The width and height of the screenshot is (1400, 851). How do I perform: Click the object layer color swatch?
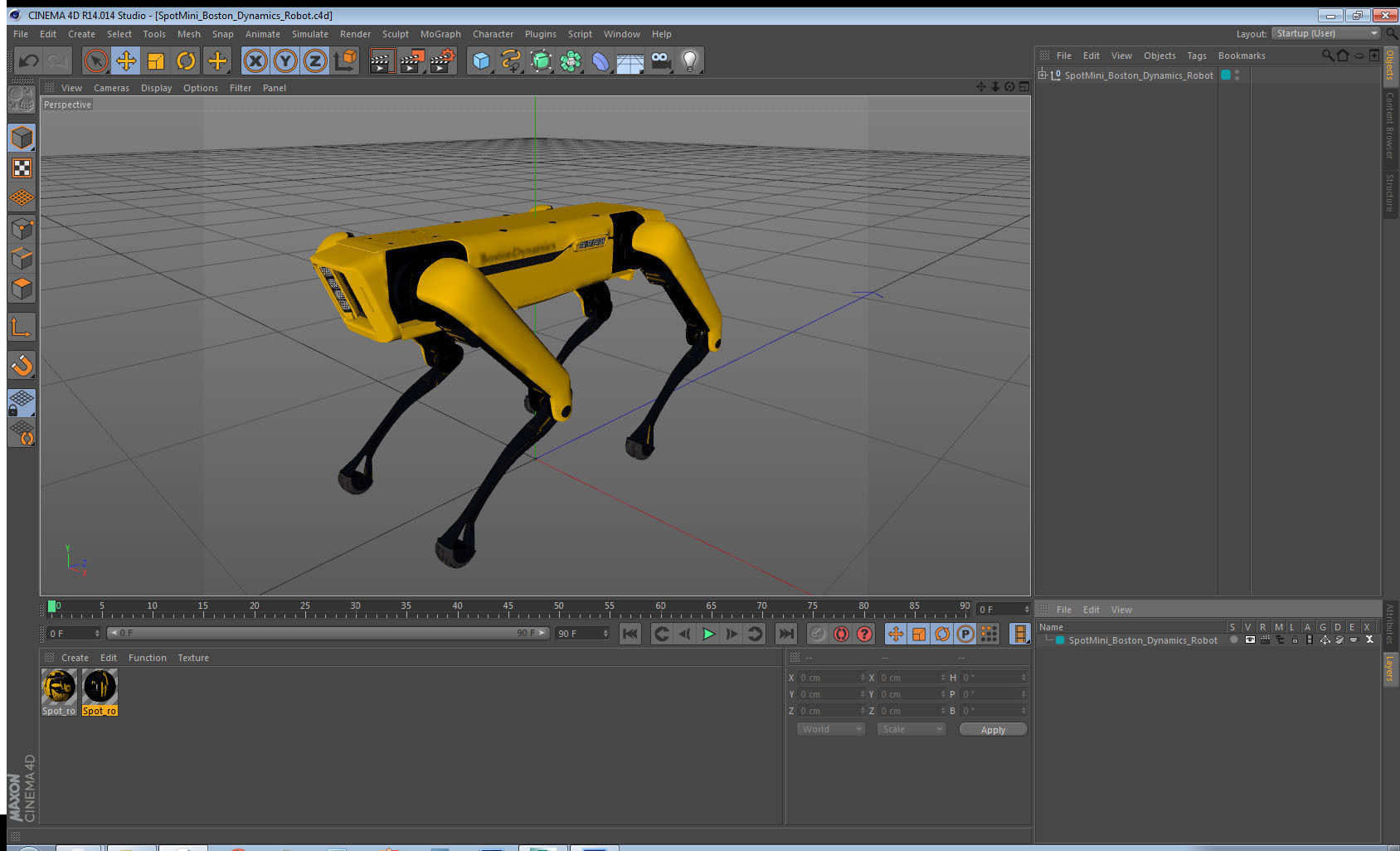click(1225, 75)
